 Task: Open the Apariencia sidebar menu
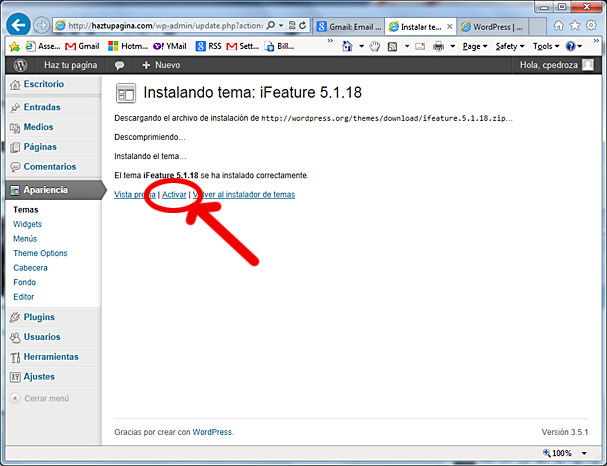(x=55, y=190)
